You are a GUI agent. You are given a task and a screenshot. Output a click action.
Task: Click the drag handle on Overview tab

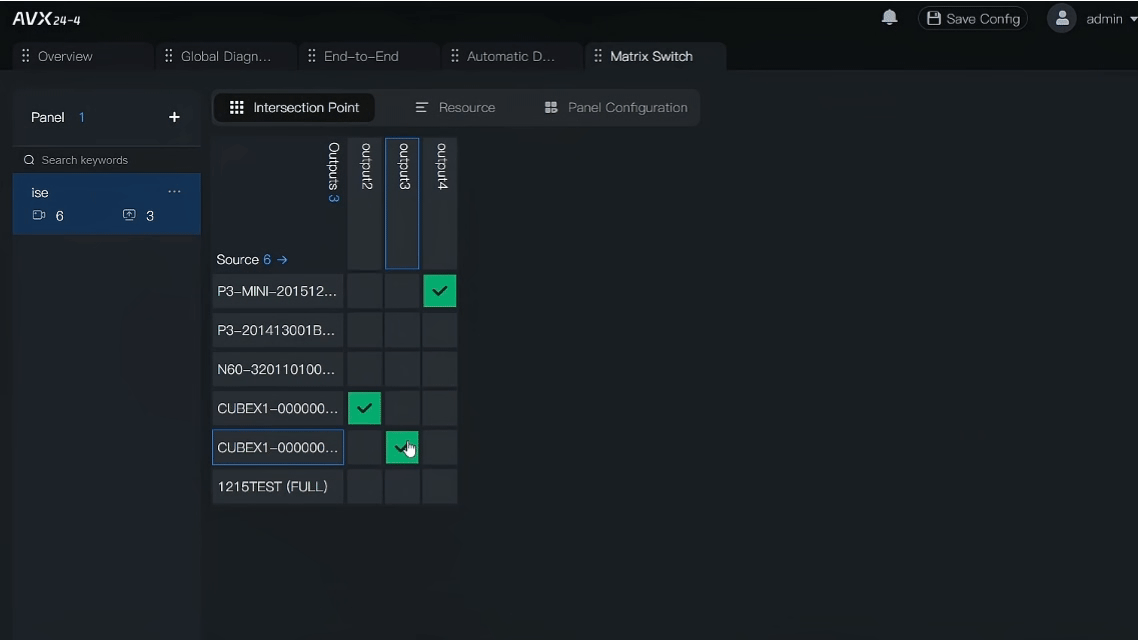[x=26, y=57]
